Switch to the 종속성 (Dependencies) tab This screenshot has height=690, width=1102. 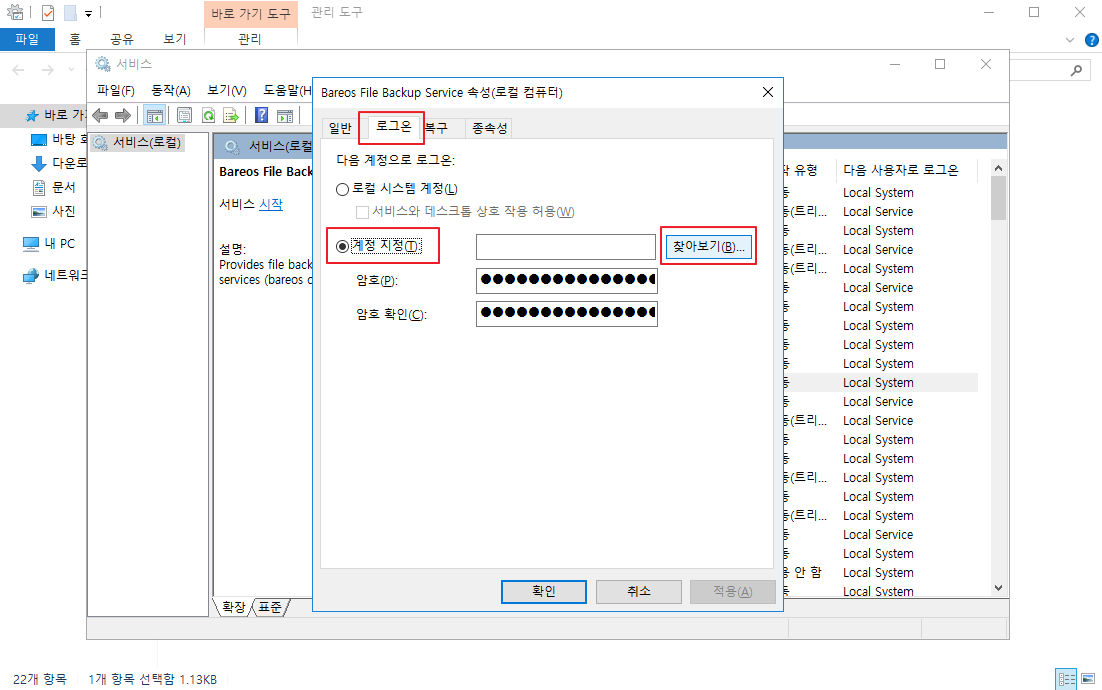point(489,128)
